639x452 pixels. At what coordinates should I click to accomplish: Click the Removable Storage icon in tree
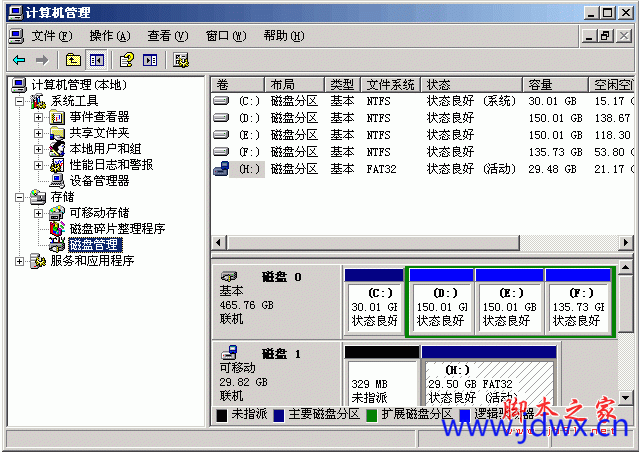point(57,213)
